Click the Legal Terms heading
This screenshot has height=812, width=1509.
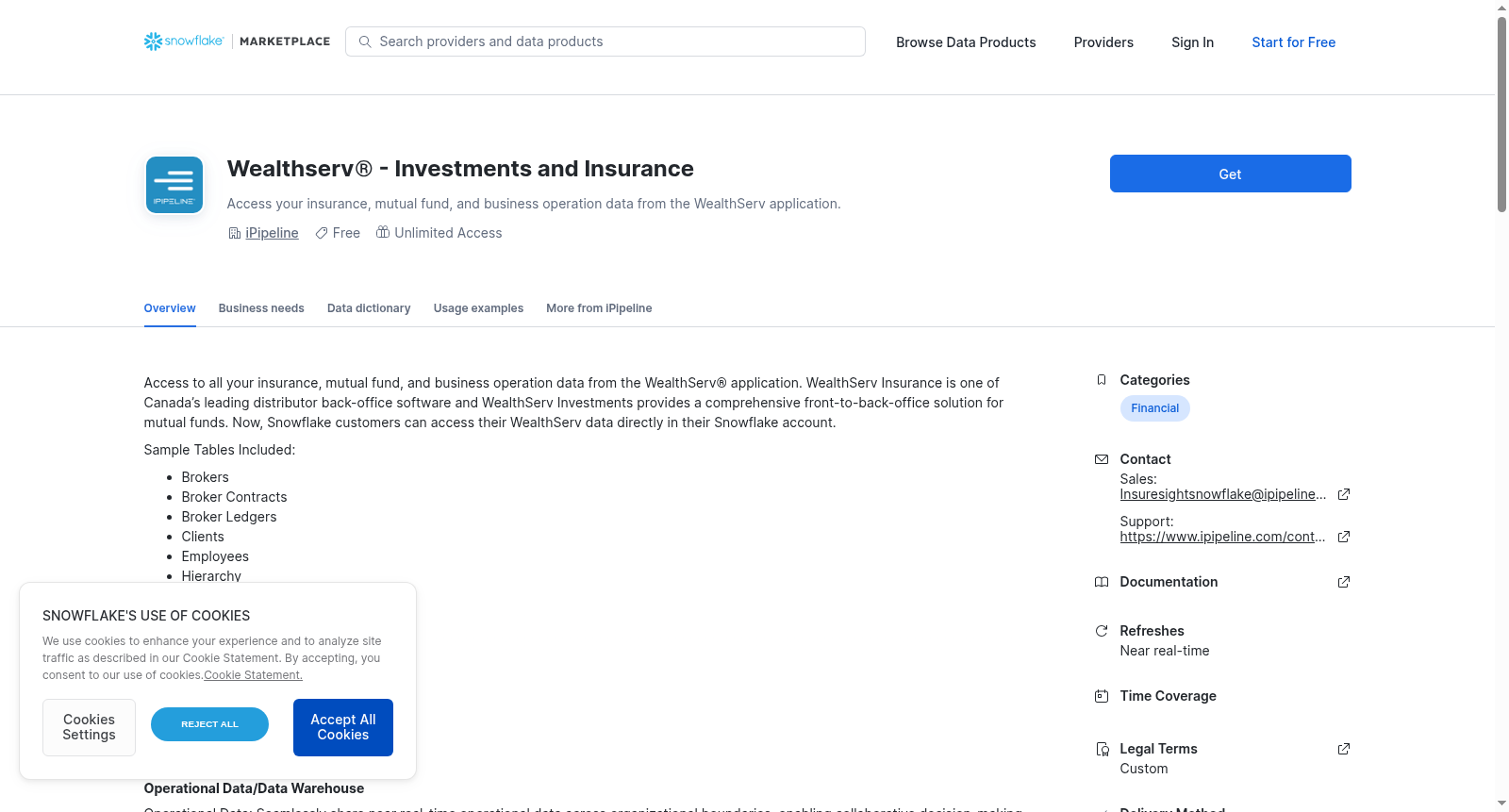click(x=1158, y=749)
